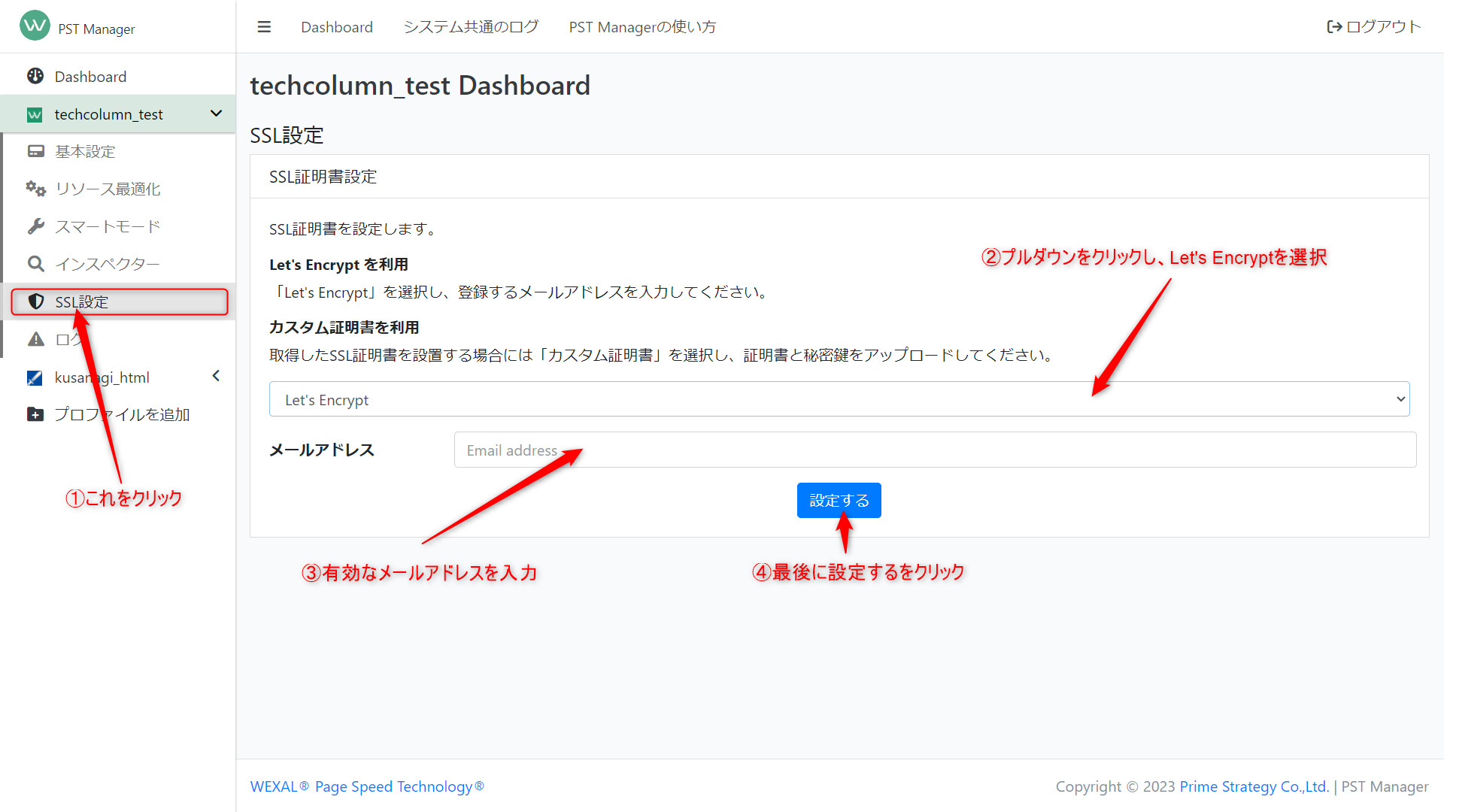Click the プロファイルを追加 folder-plus icon
The height and width of the screenshot is (812, 1459).
[35, 414]
